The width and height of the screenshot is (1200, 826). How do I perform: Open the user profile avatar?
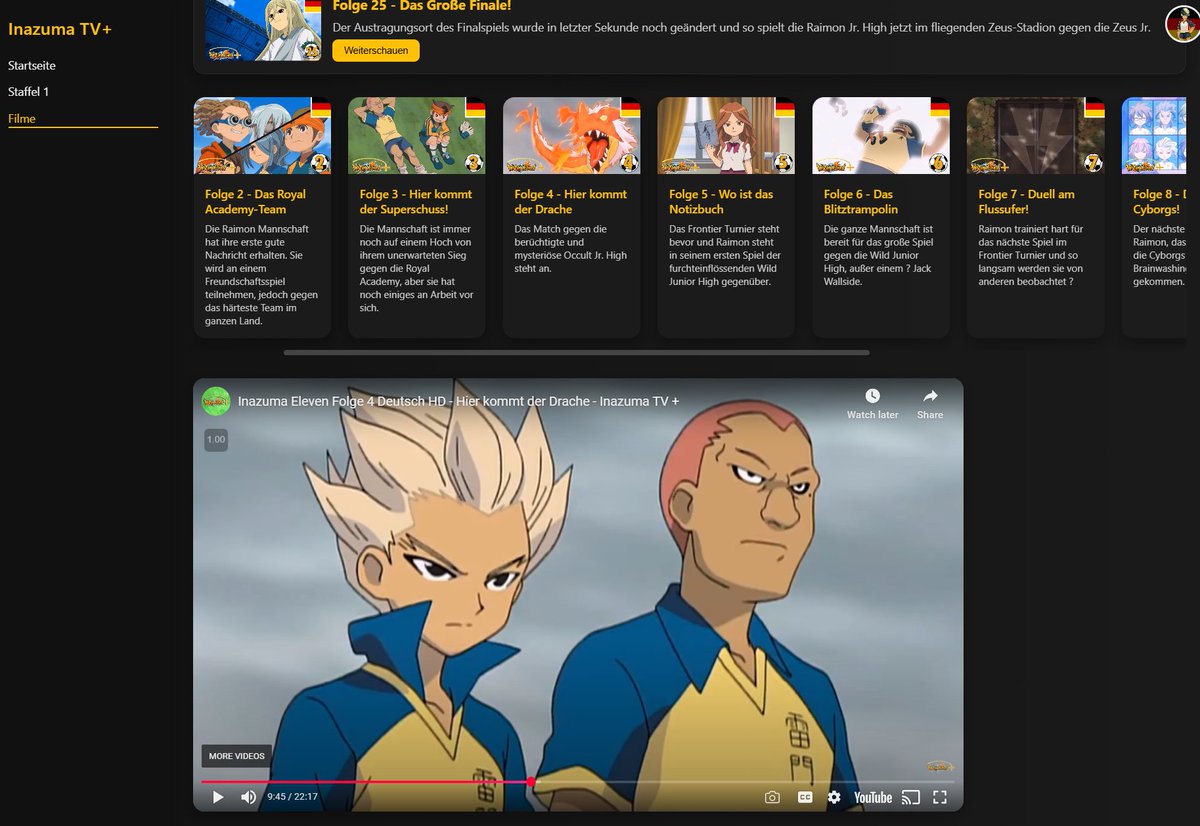pyautogui.click(x=1183, y=23)
